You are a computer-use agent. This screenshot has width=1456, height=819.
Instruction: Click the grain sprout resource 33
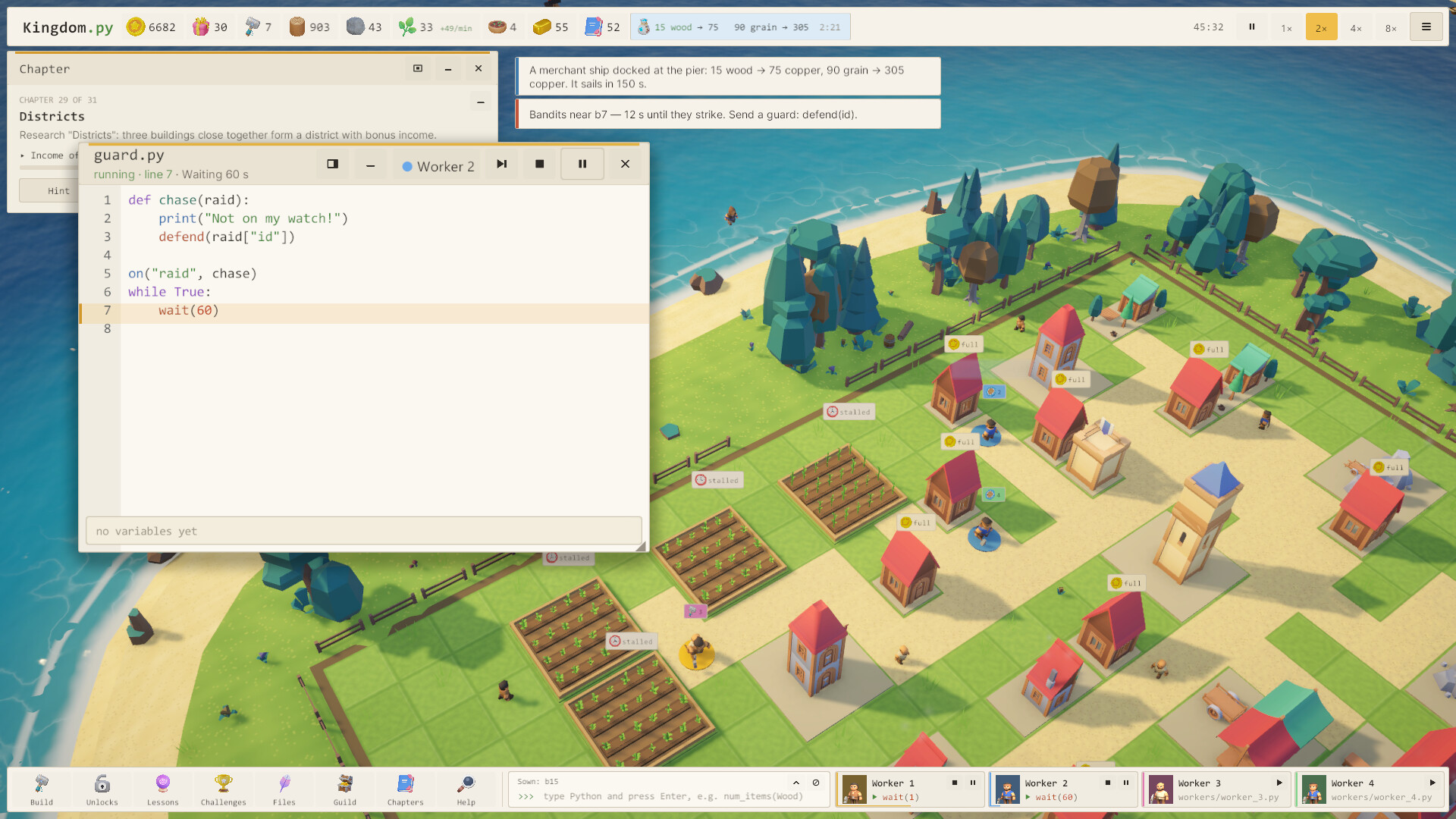tap(435, 27)
